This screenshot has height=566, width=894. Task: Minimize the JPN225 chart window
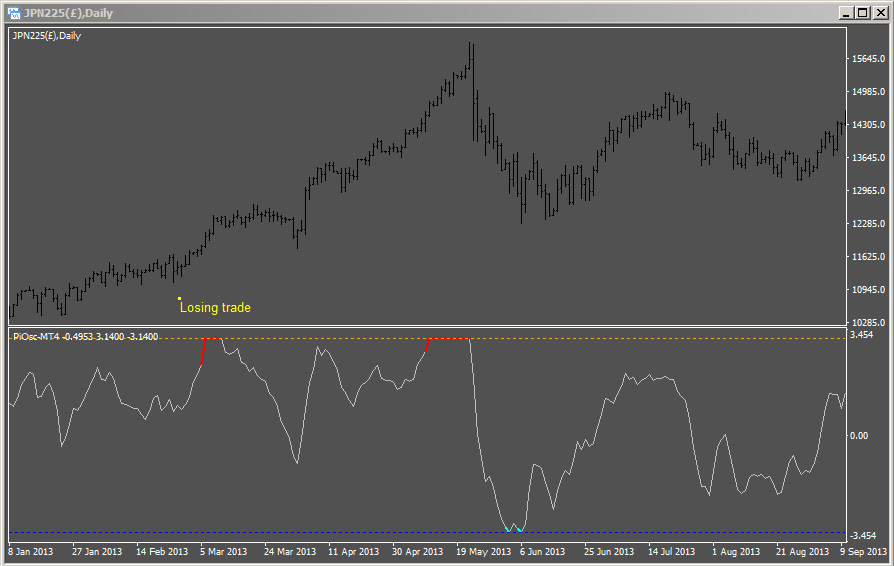pyautogui.click(x=847, y=13)
